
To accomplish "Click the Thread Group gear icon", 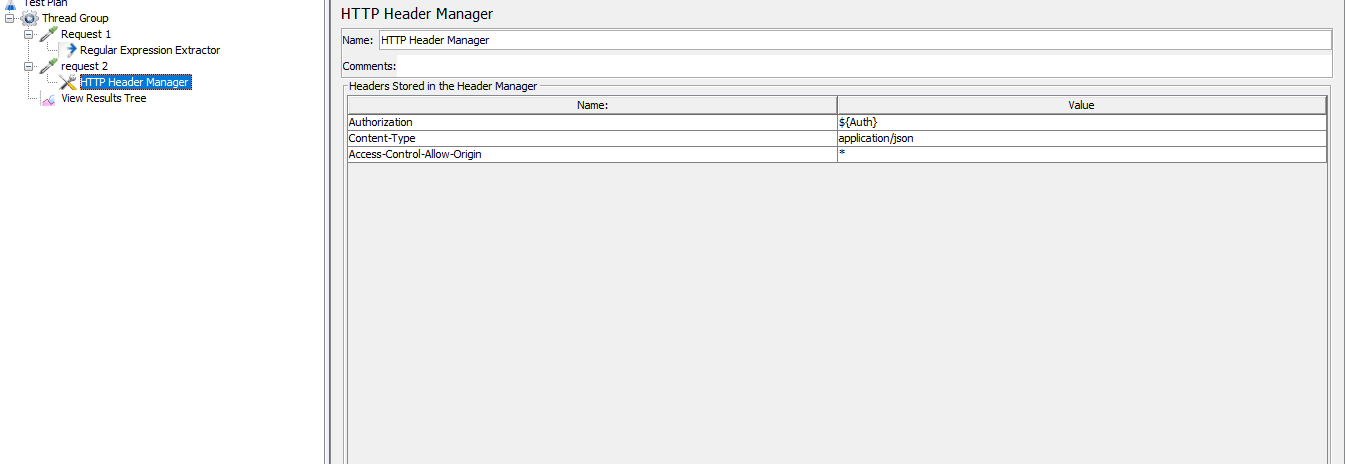I will click(x=30, y=18).
